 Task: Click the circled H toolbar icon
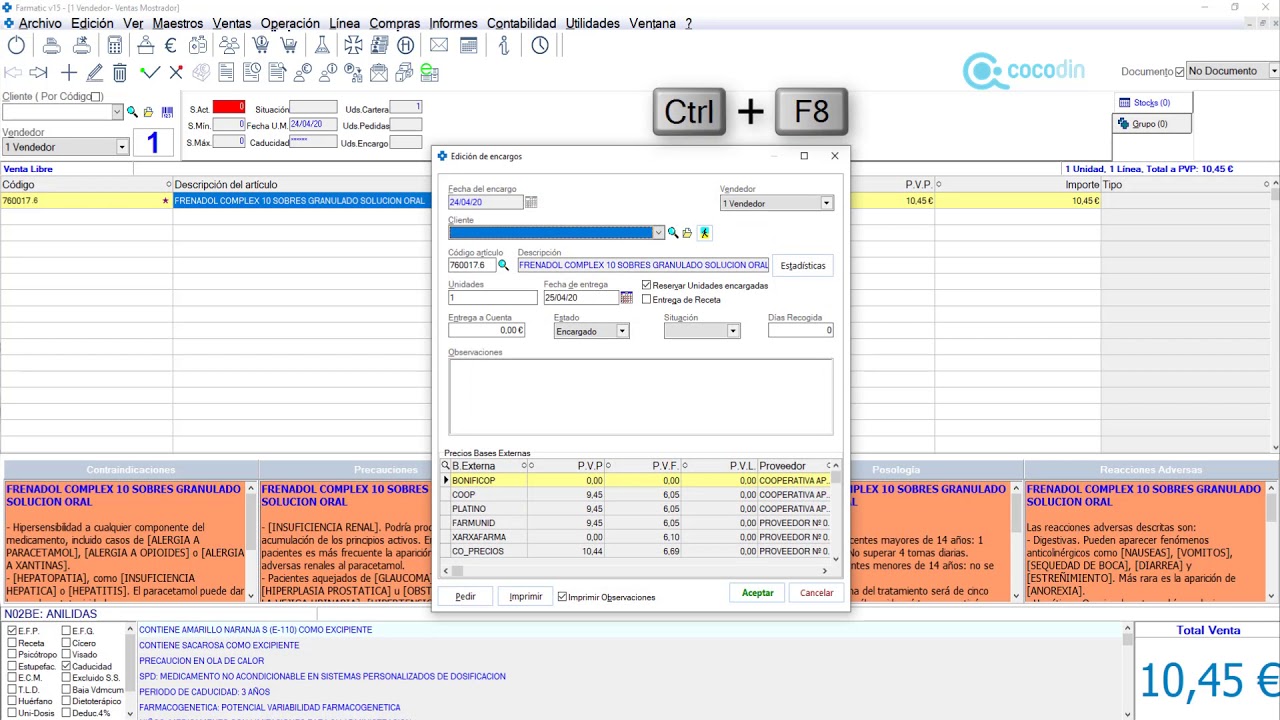tap(405, 45)
